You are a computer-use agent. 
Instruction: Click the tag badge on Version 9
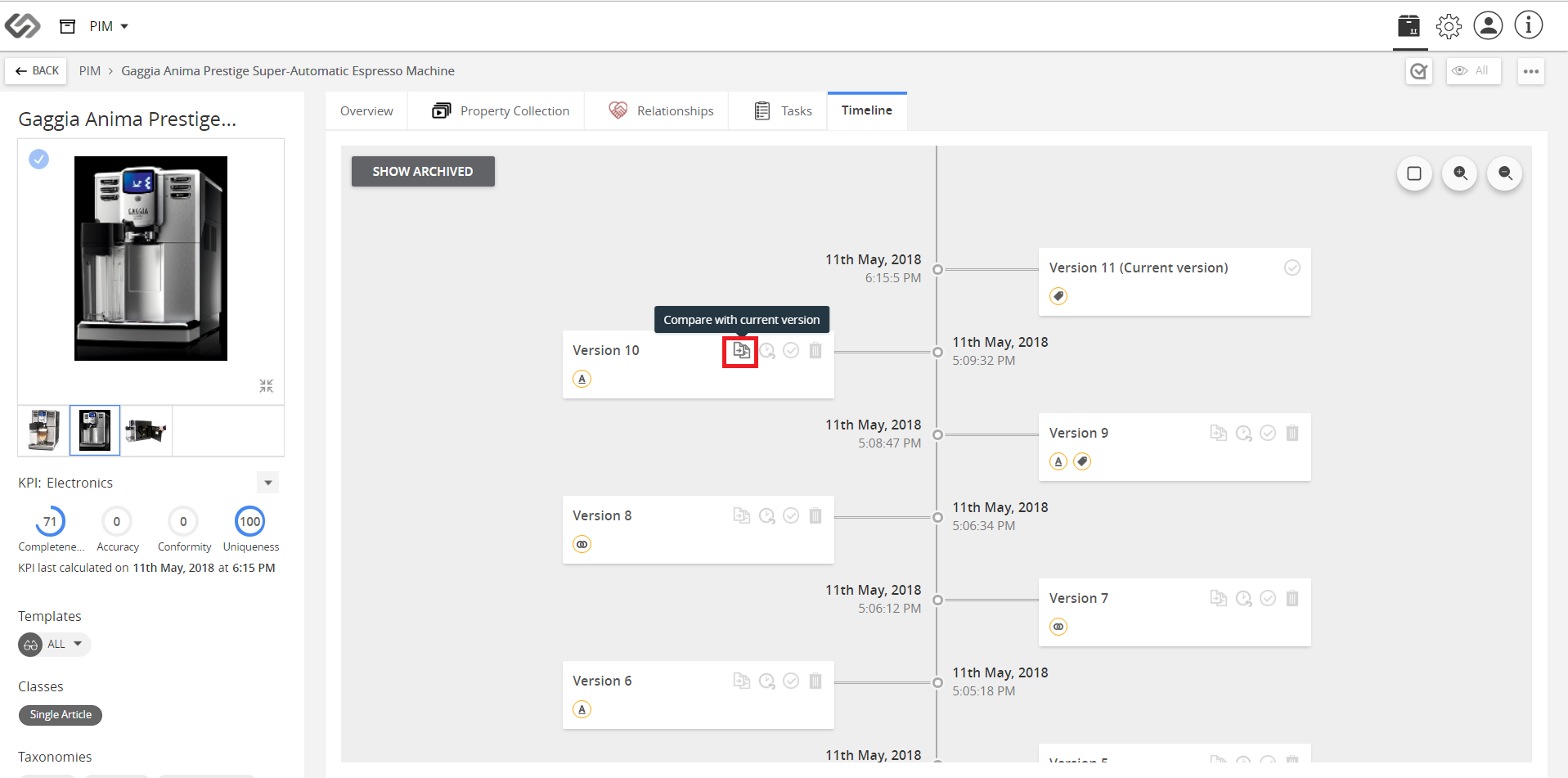pos(1082,461)
